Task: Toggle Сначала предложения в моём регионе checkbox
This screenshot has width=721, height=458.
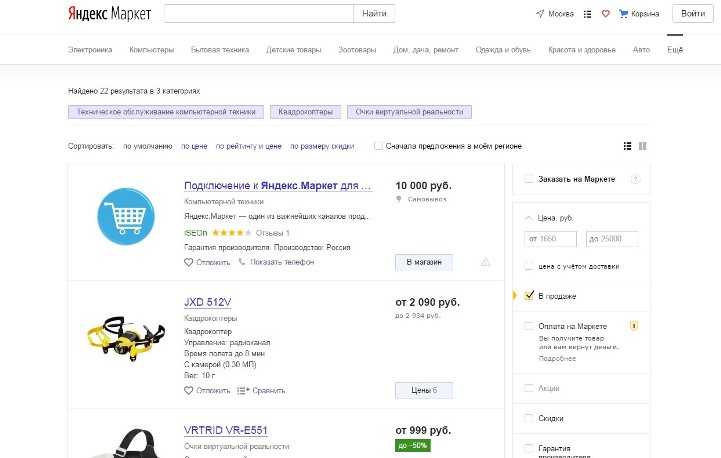Action: (x=378, y=146)
